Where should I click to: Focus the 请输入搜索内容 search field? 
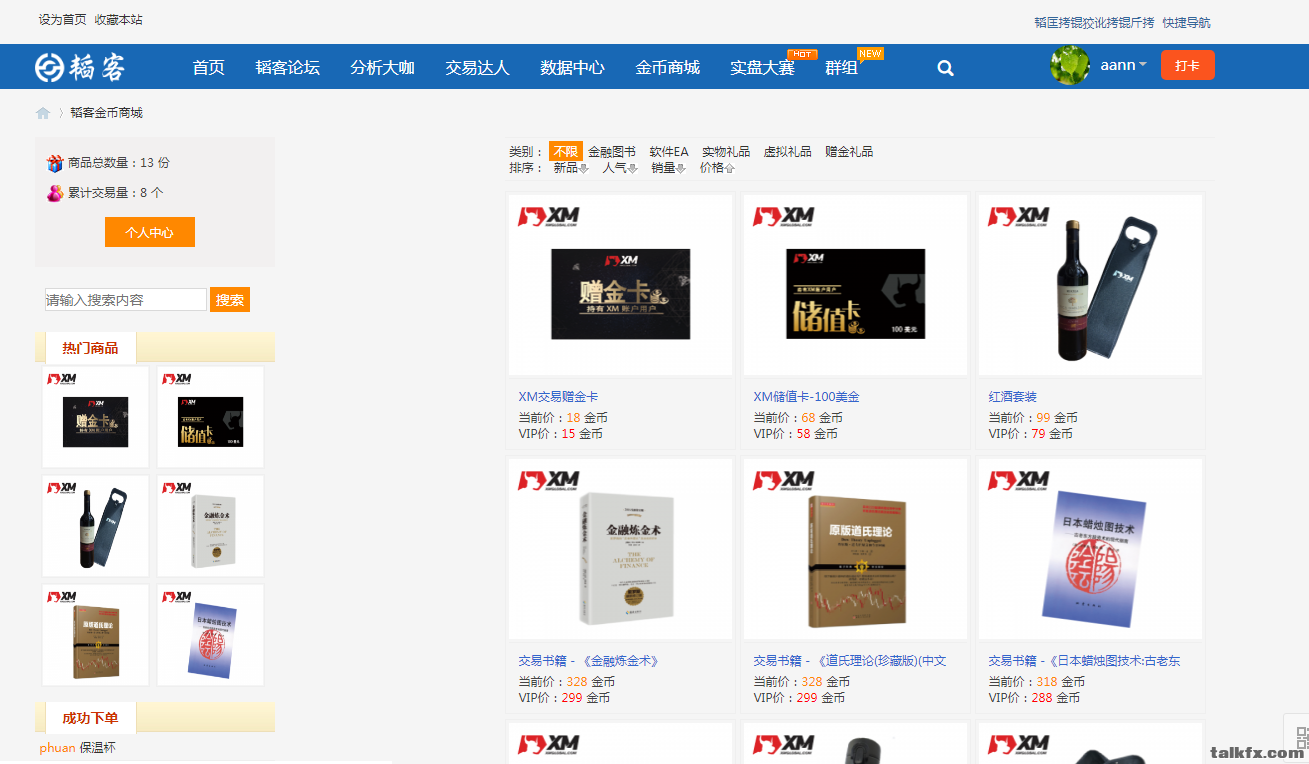126,300
